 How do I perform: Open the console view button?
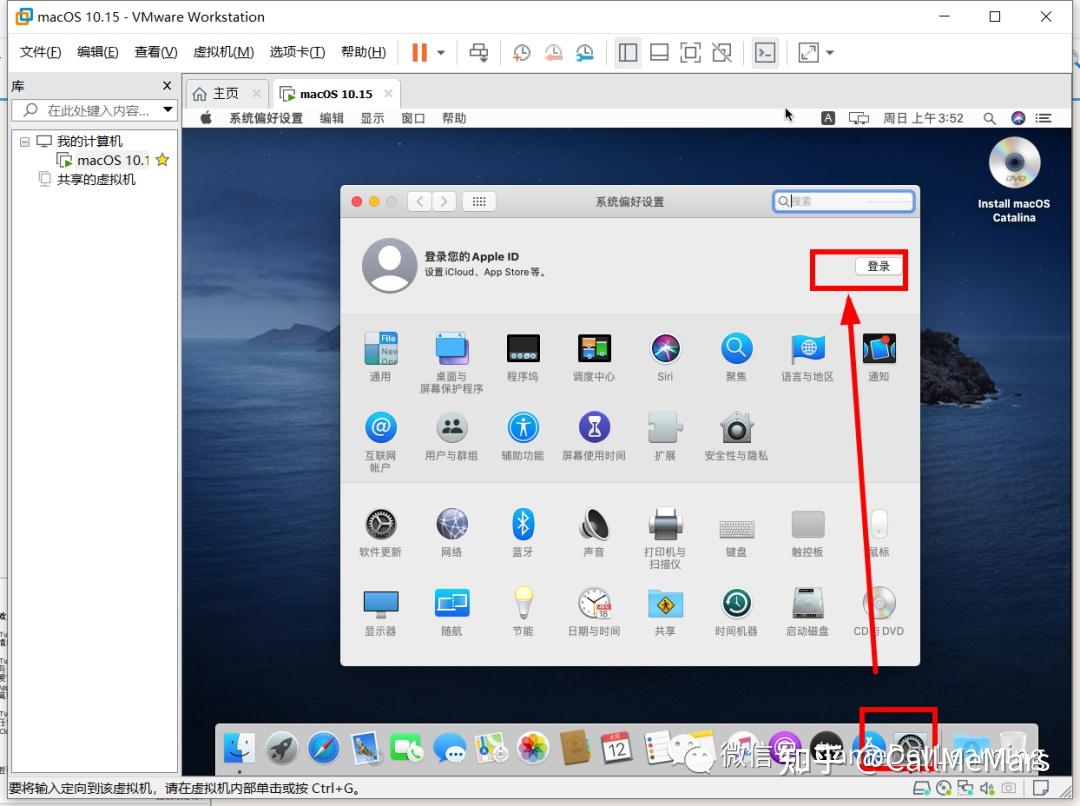pyautogui.click(x=765, y=52)
